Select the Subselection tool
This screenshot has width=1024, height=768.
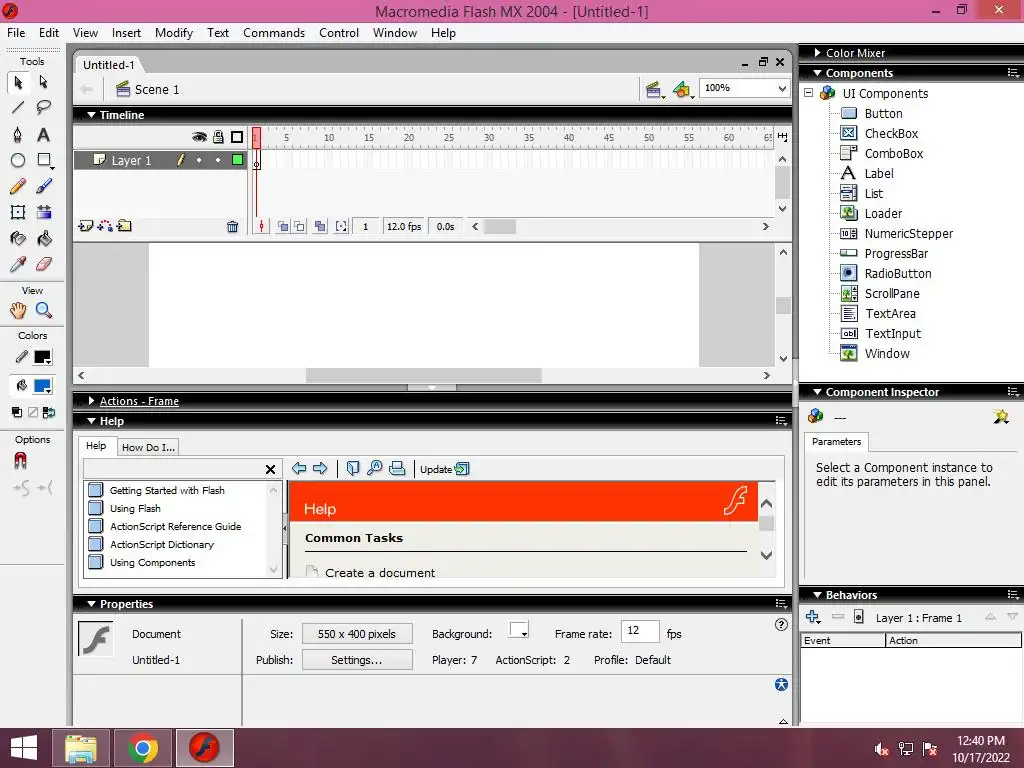pos(44,82)
